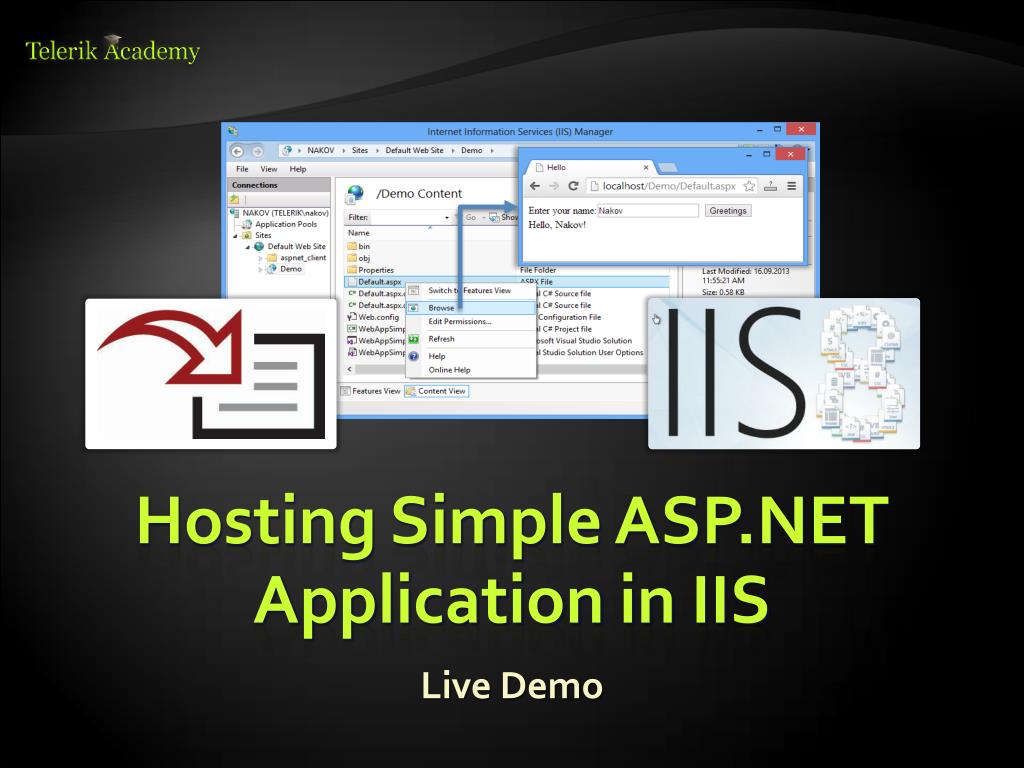Click Sites in the breadcrumb path

coord(360,151)
